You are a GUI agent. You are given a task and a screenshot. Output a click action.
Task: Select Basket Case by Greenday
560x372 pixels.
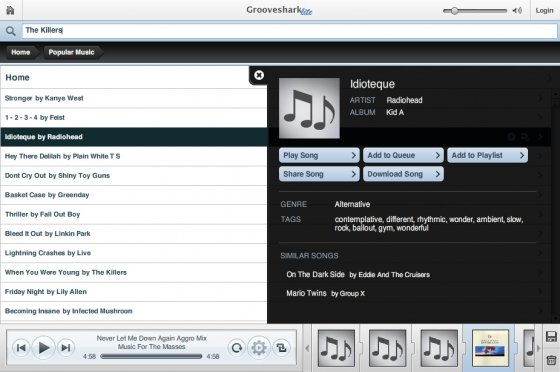pos(134,195)
